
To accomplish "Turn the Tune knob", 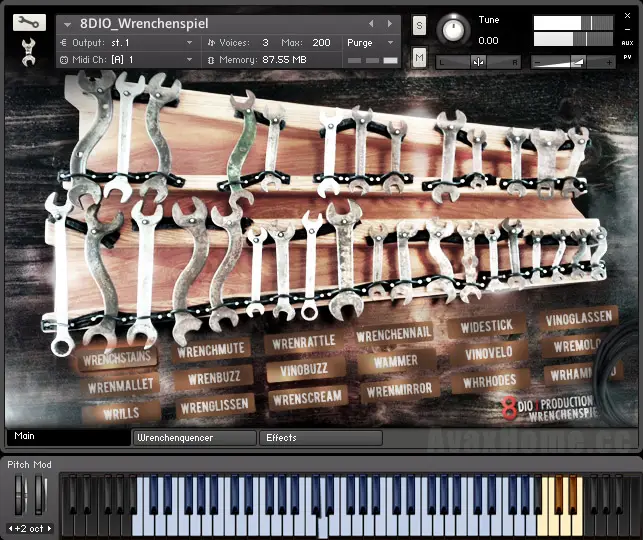I will [x=453, y=30].
